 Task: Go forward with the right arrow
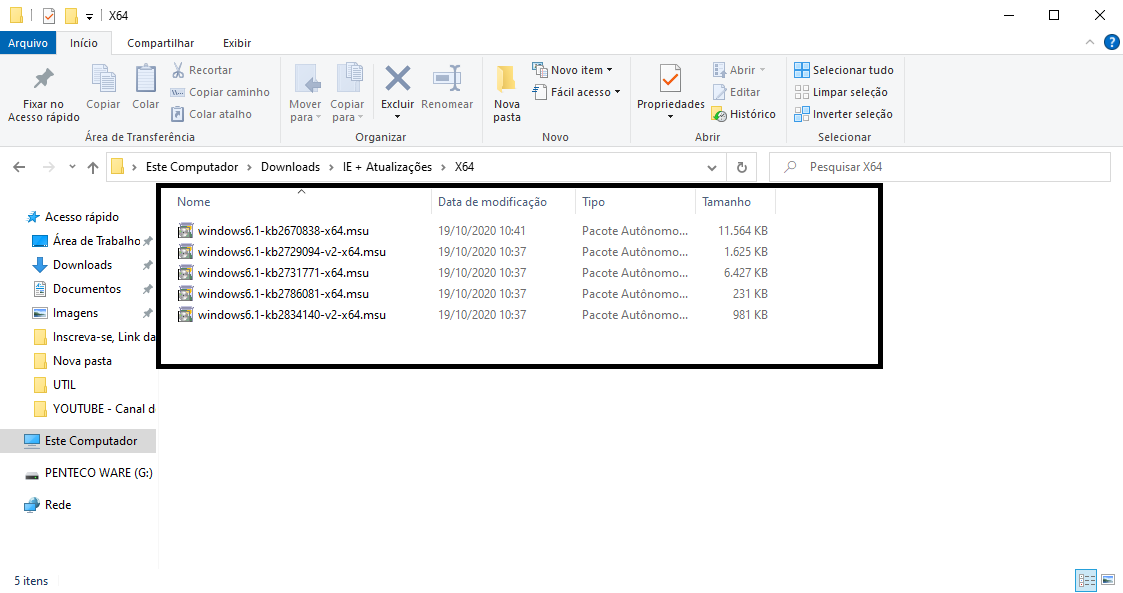point(49,167)
